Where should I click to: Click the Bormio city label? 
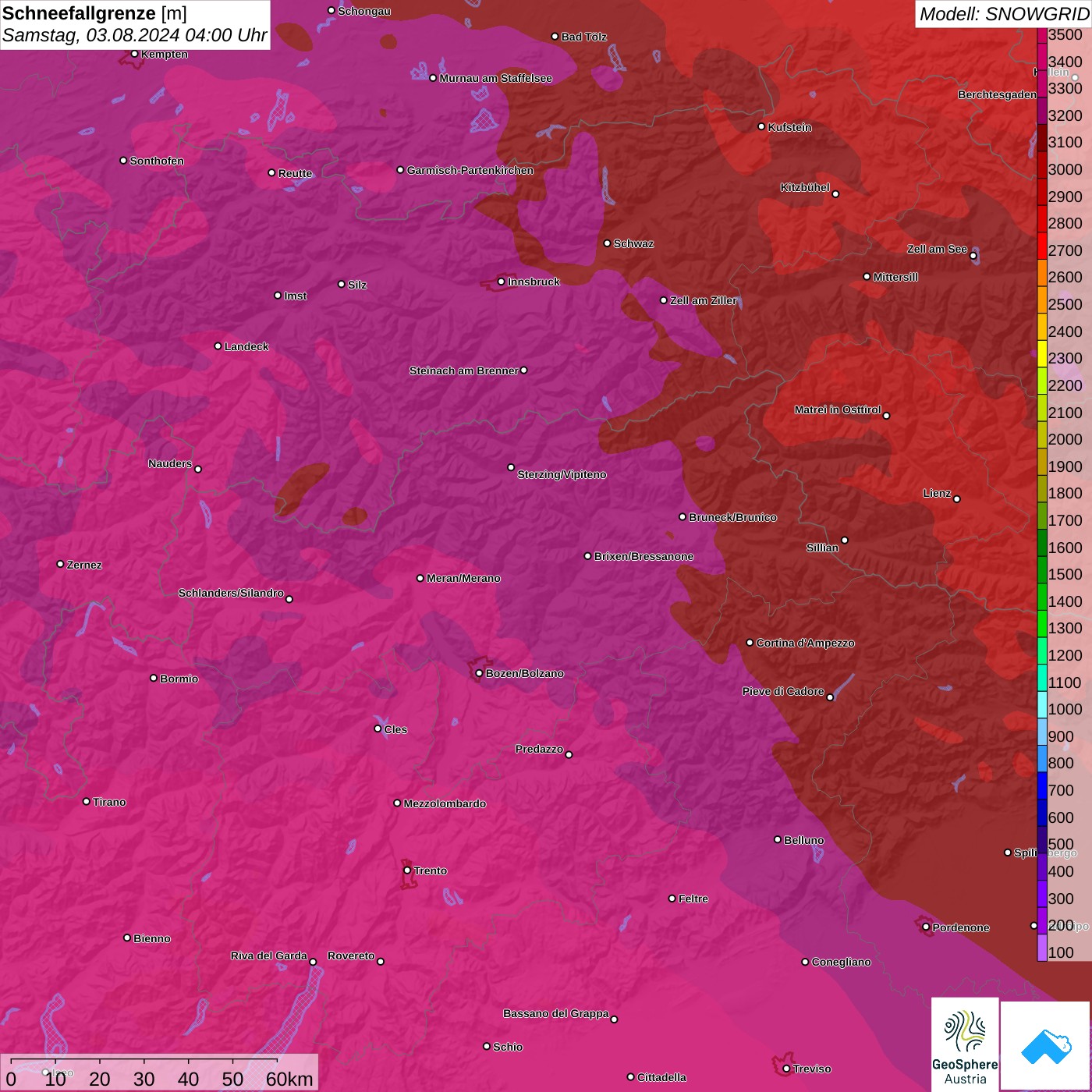(179, 679)
